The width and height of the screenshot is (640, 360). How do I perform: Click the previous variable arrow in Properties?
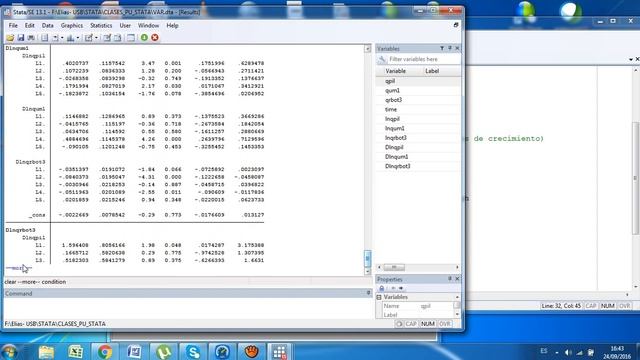pyautogui.click(x=393, y=288)
